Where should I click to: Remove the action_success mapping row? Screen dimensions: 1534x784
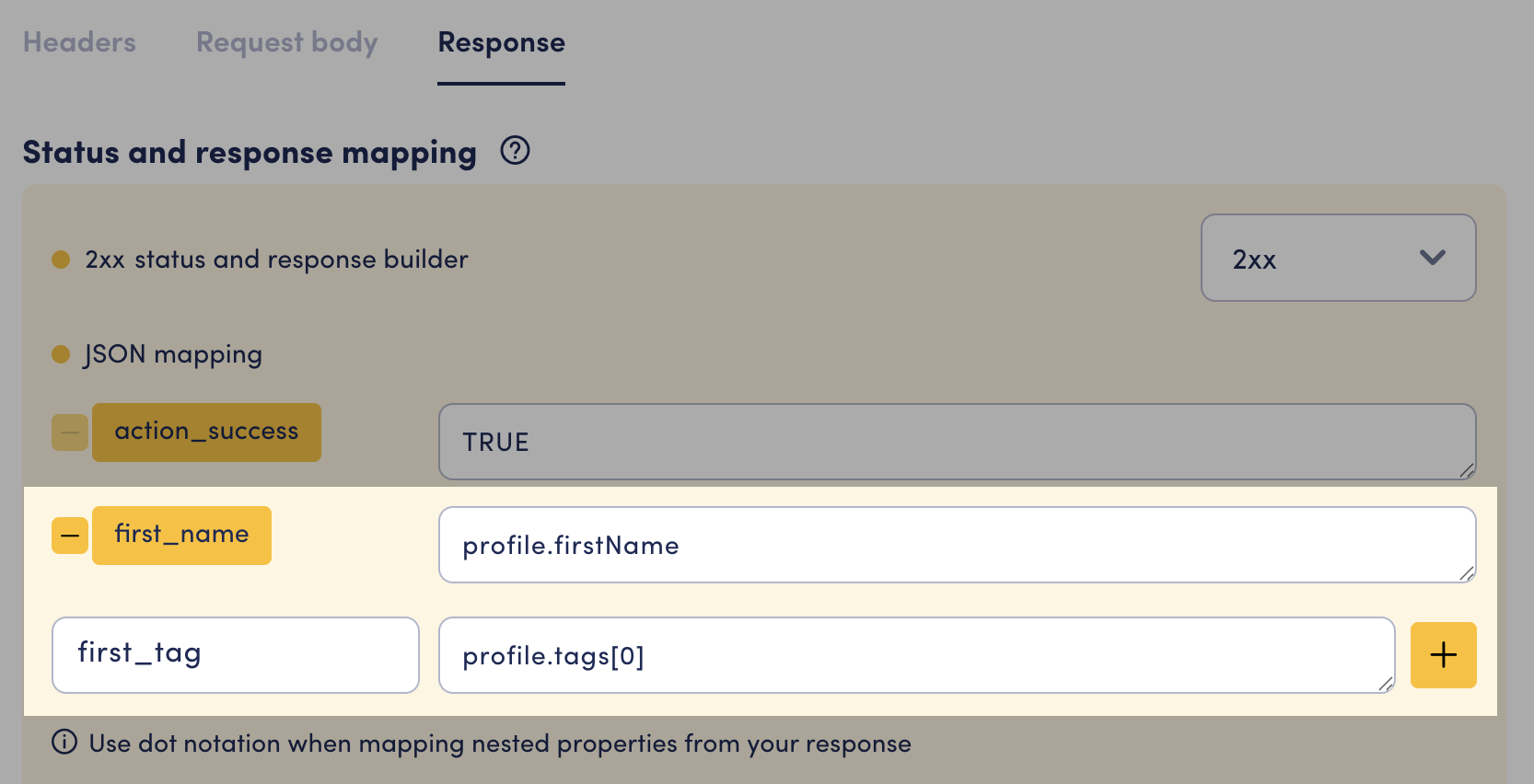tap(70, 432)
